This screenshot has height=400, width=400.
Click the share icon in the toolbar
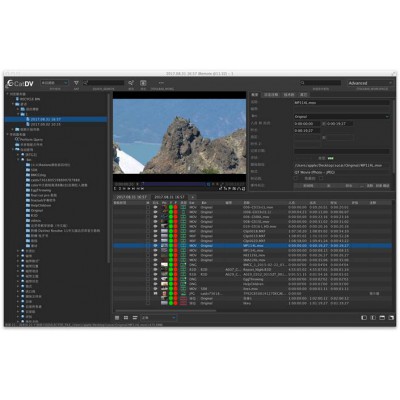131,83
